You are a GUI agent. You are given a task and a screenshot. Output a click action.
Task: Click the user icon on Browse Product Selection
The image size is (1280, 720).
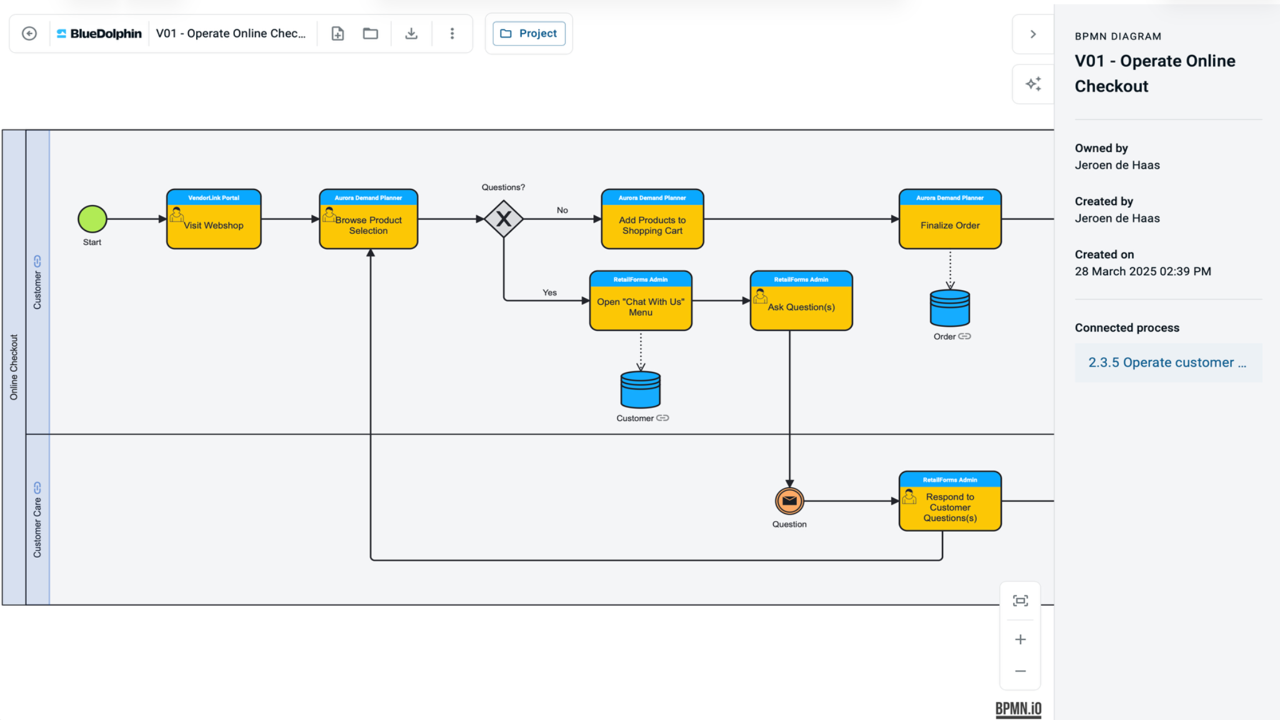pos(329,214)
